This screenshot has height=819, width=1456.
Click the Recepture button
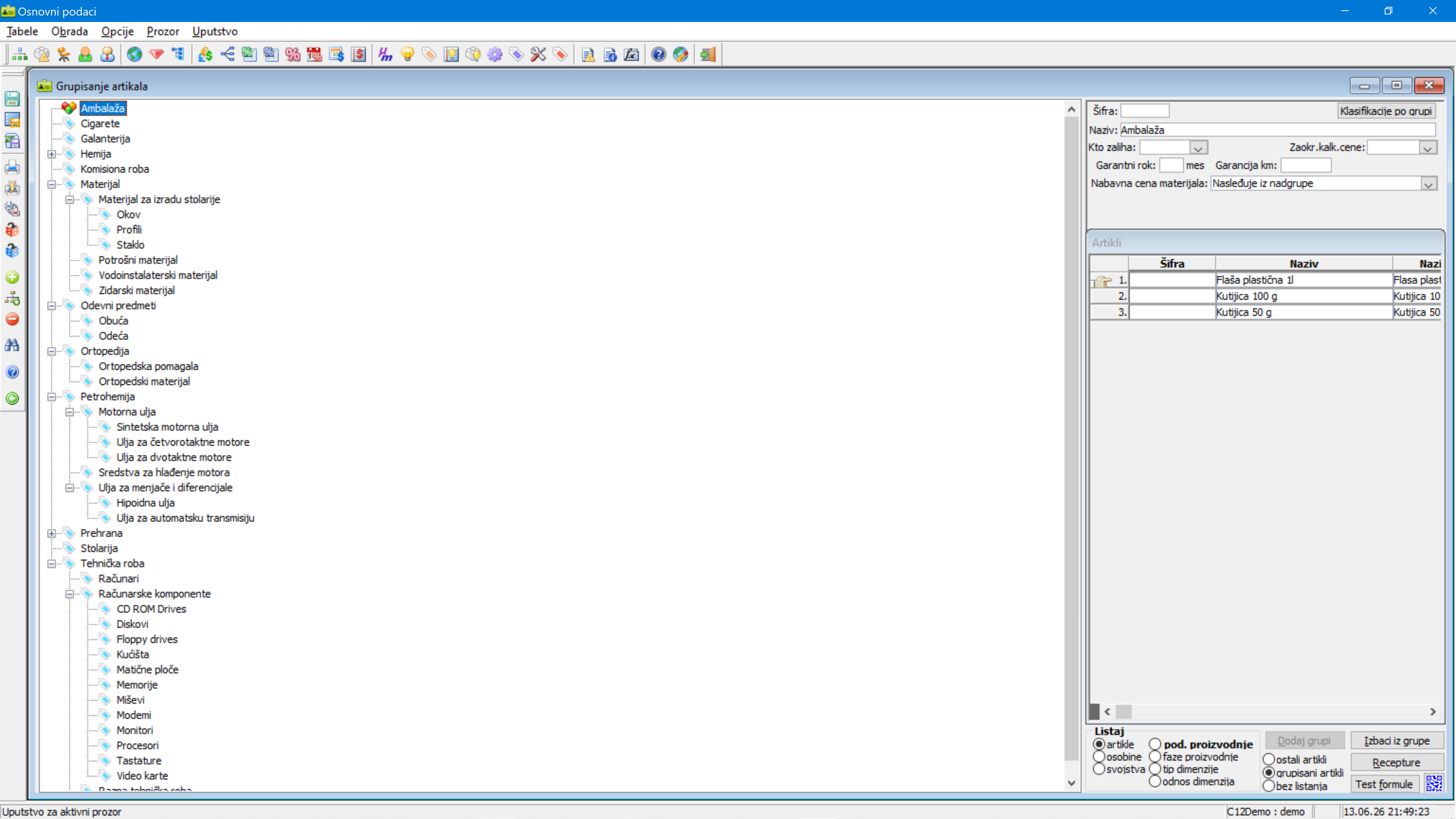click(1396, 762)
